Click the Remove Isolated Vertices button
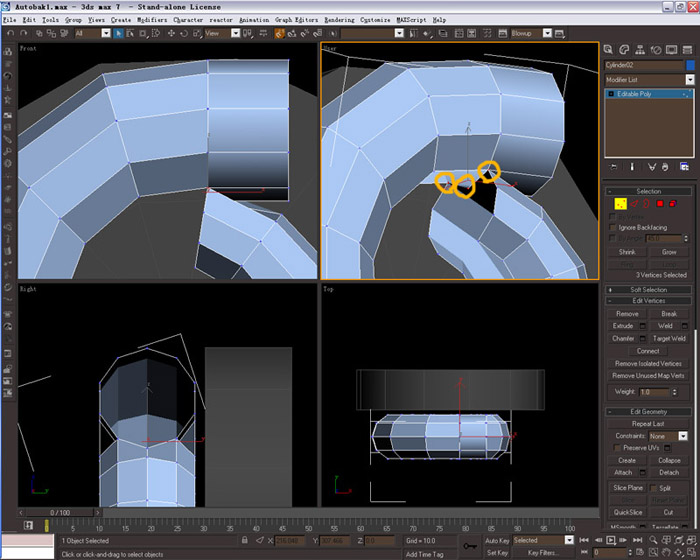Screen dimensions: 700x560 click(x=648, y=364)
